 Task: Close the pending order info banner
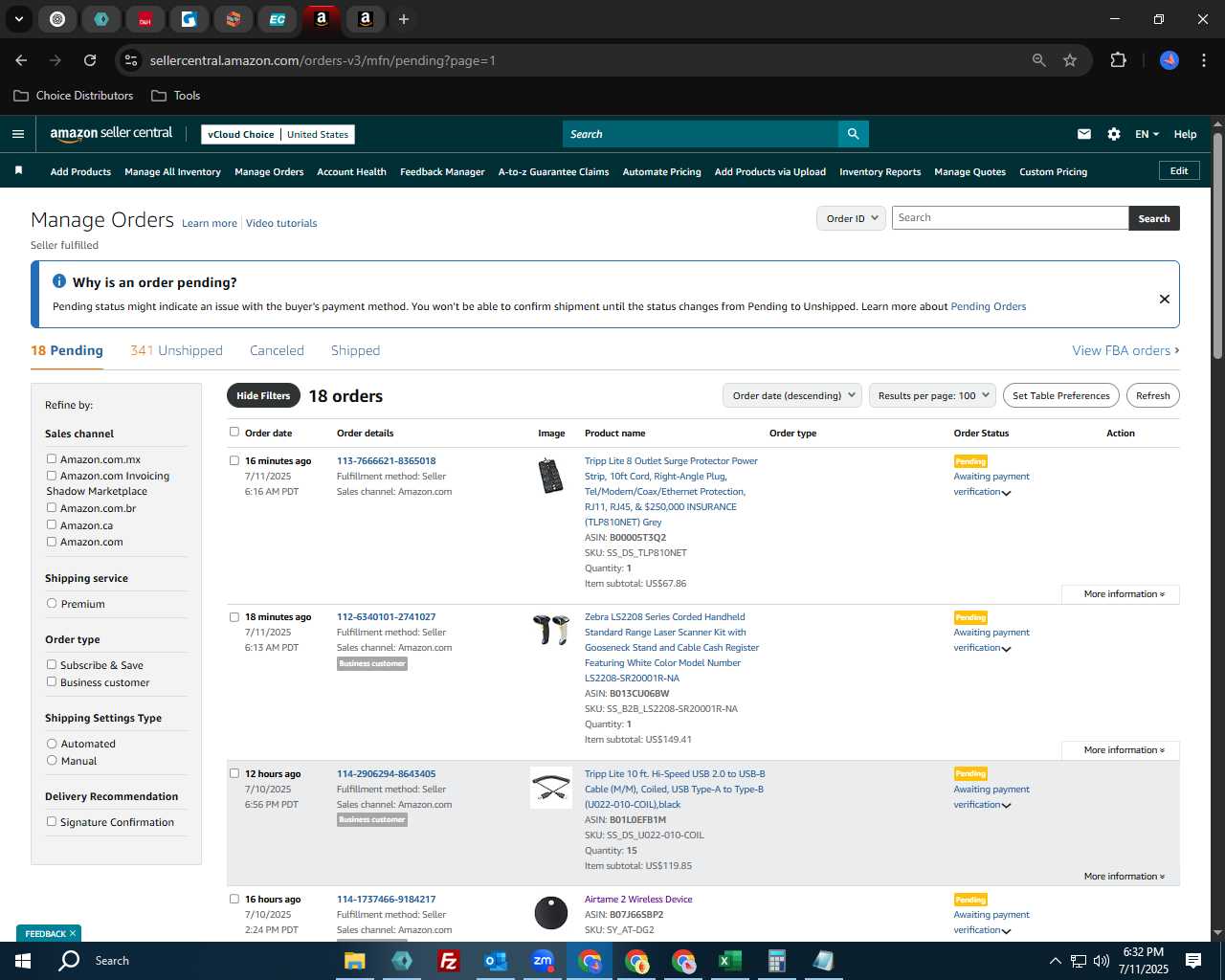1165,299
